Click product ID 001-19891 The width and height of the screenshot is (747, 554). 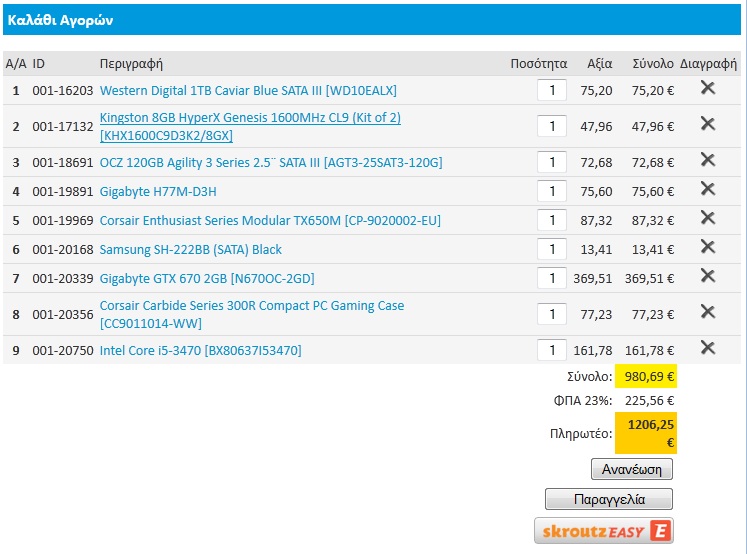pos(62,191)
